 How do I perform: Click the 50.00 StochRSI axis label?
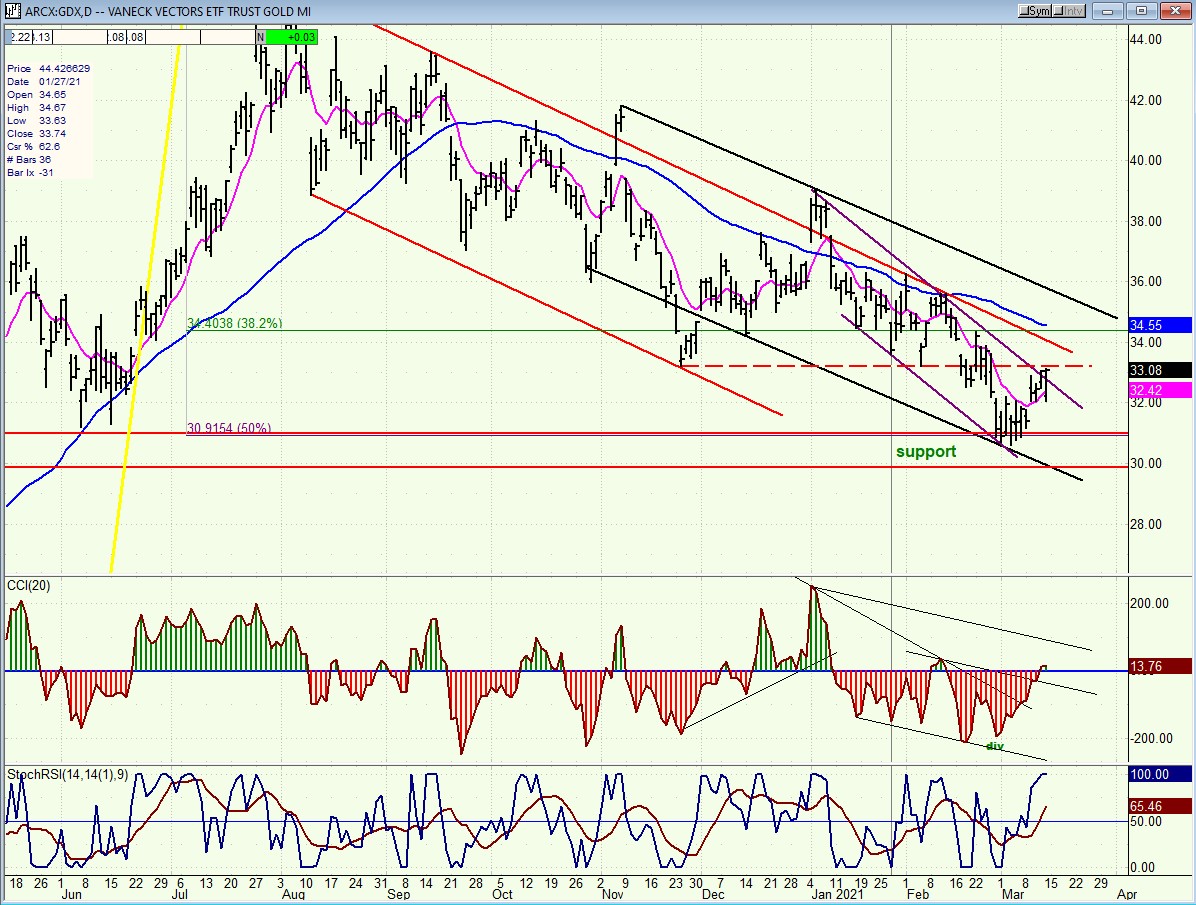click(x=1146, y=822)
